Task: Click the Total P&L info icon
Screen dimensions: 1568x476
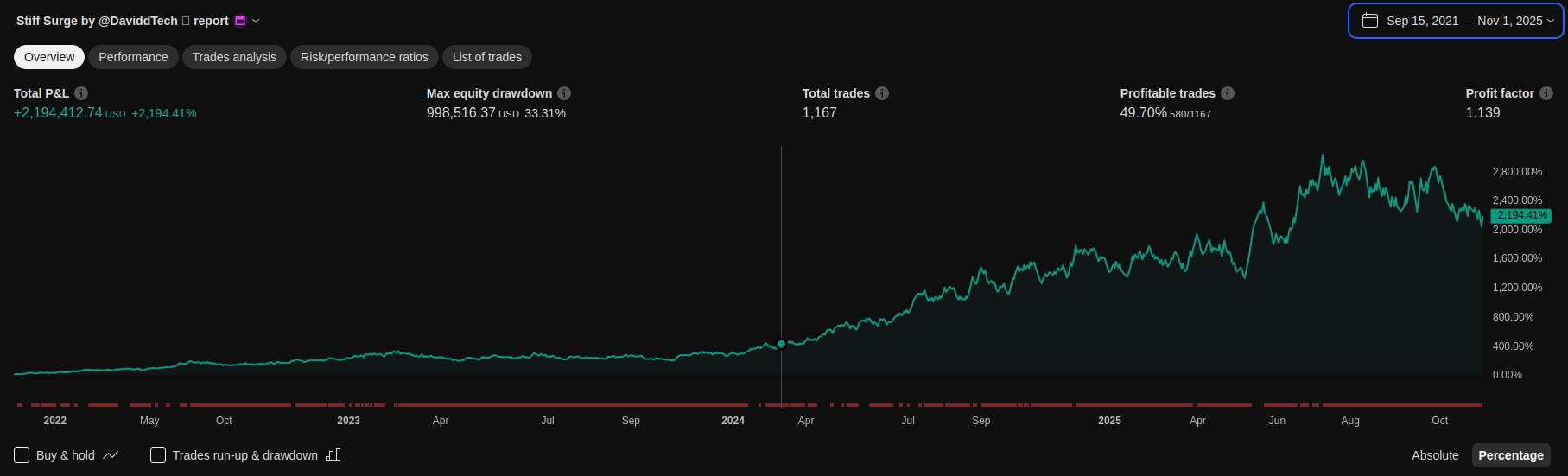Action: (x=81, y=93)
